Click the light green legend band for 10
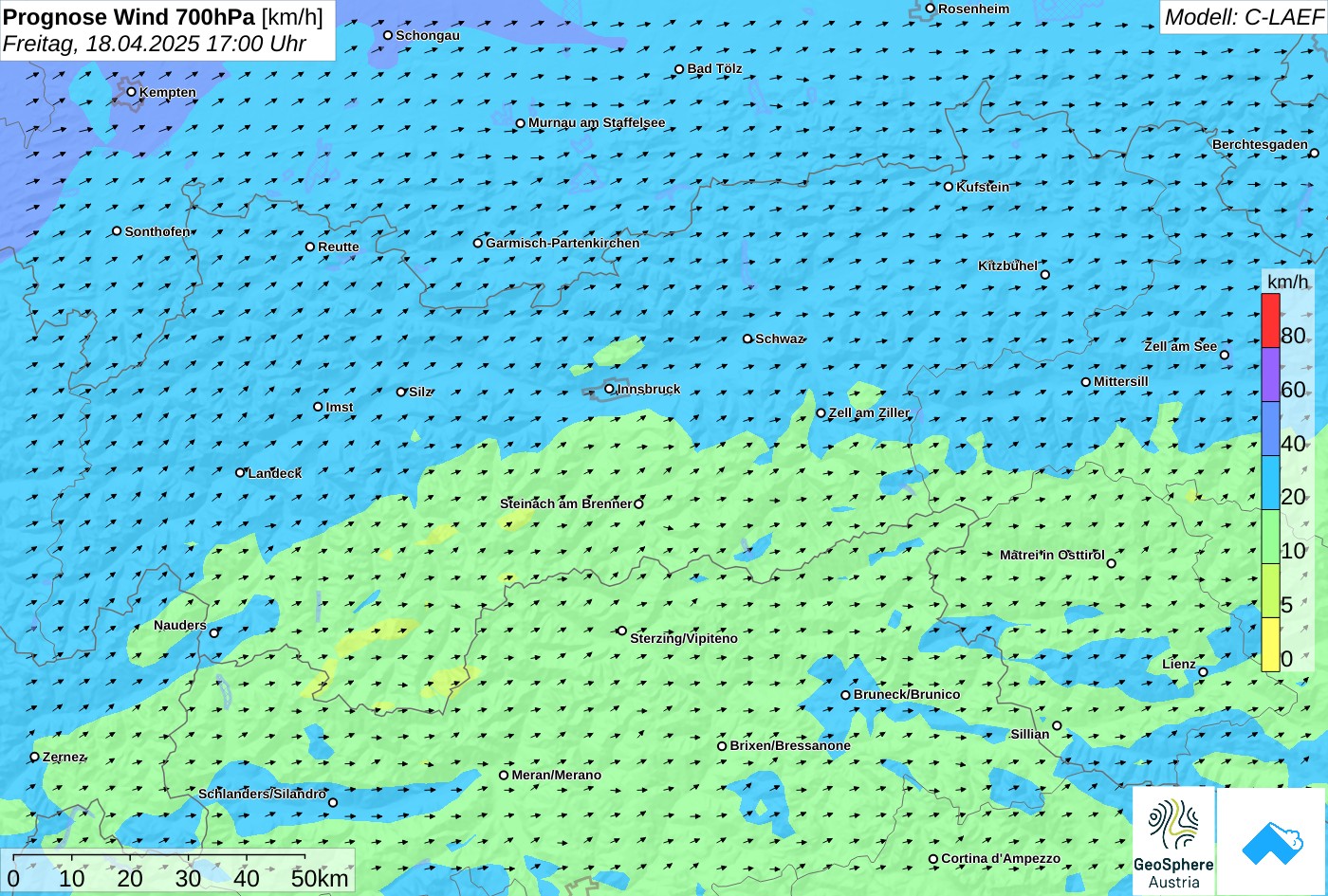Viewport: 1328px width, 896px height. coord(1270,537)
